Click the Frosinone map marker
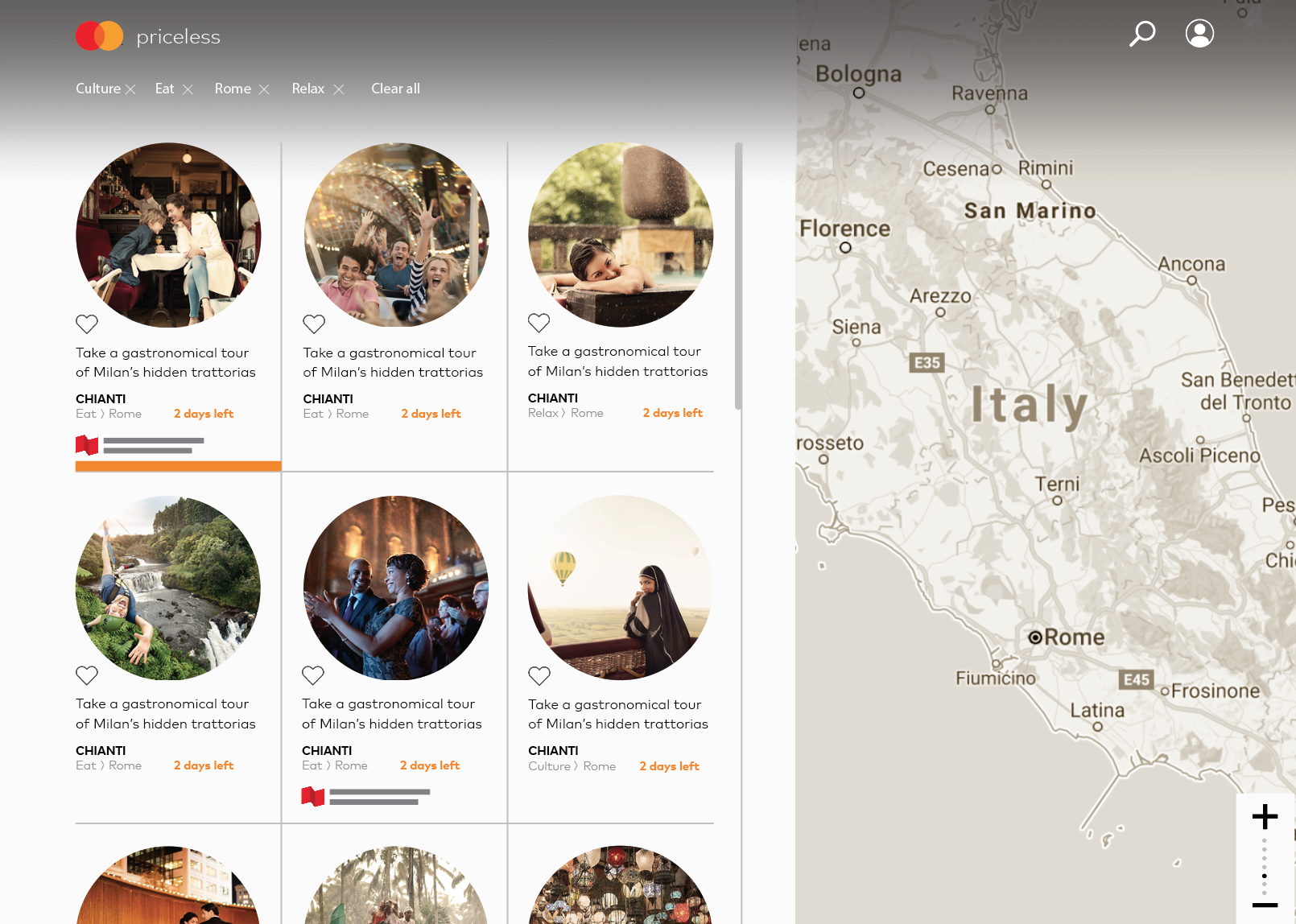This screenshot has height=924, width=1296. click(x=1164, y=691)
